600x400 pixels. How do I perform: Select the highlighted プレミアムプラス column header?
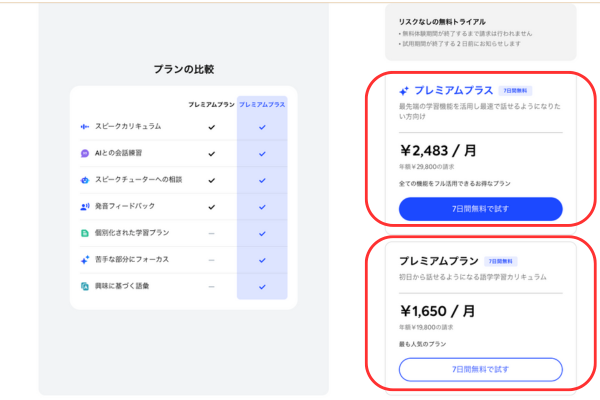click(x=262, y=104)
